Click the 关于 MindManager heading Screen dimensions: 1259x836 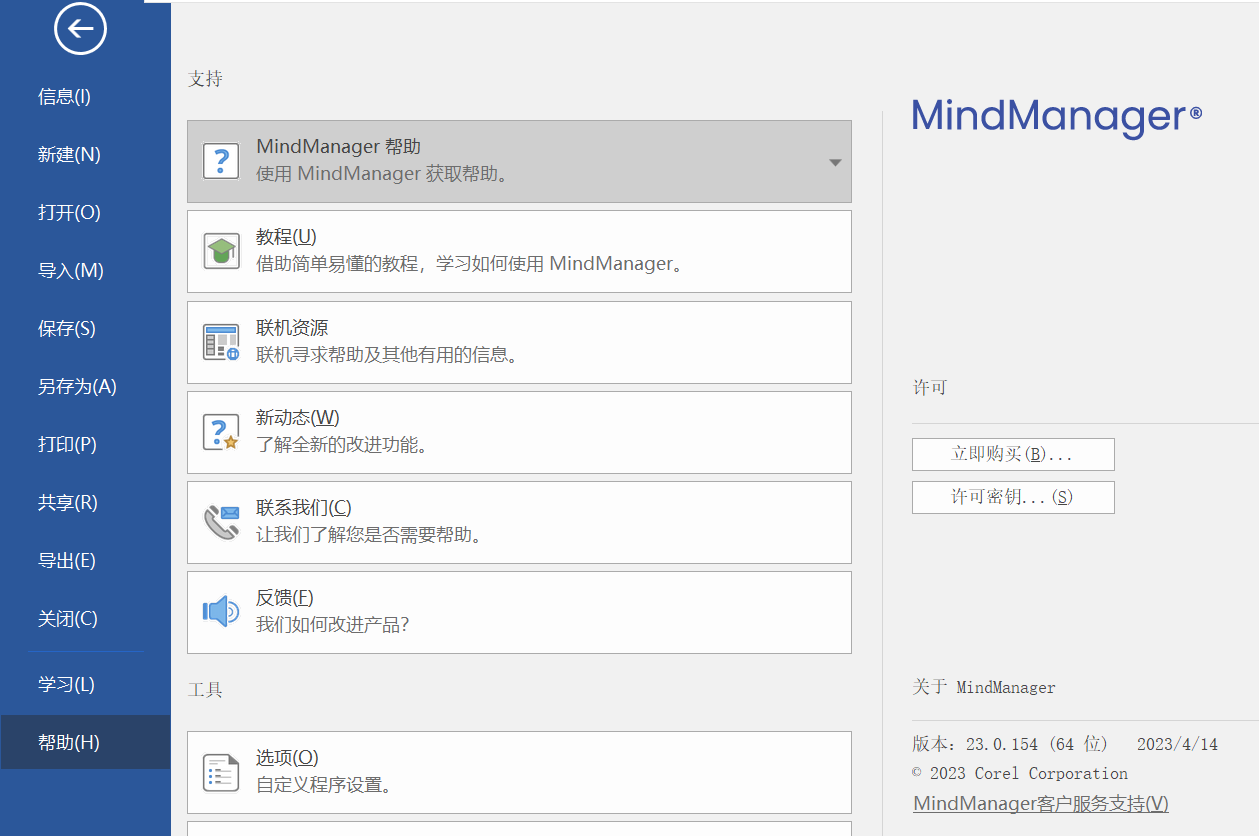(984, 687)
